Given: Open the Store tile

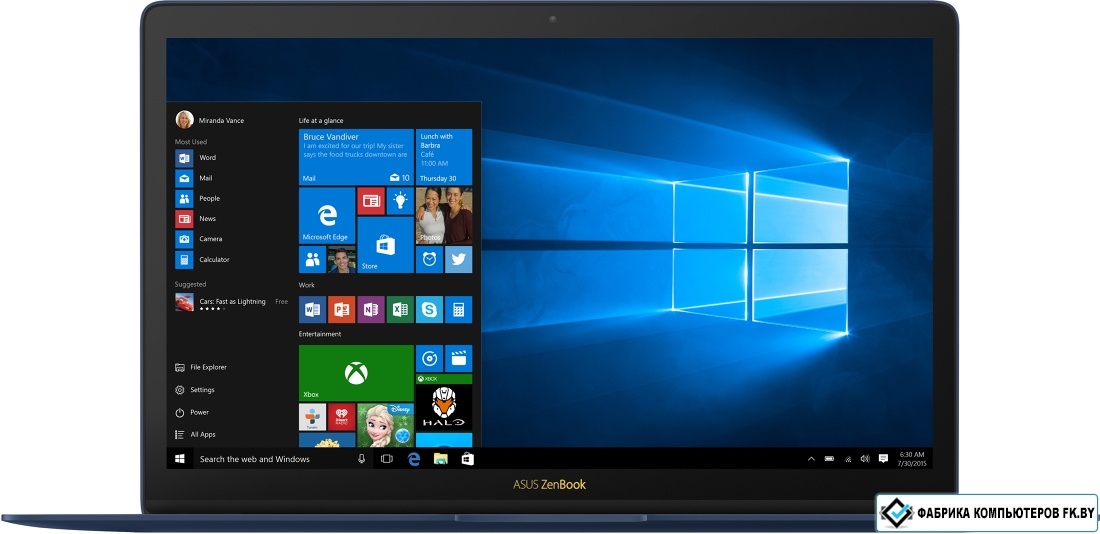Looking at the screenshot, I should 385,245.
